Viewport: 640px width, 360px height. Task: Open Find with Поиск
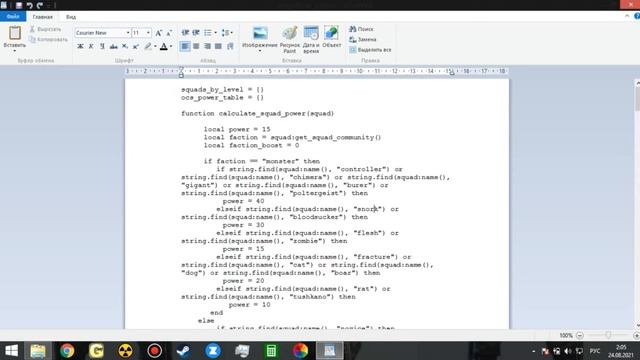pos(361,29)
